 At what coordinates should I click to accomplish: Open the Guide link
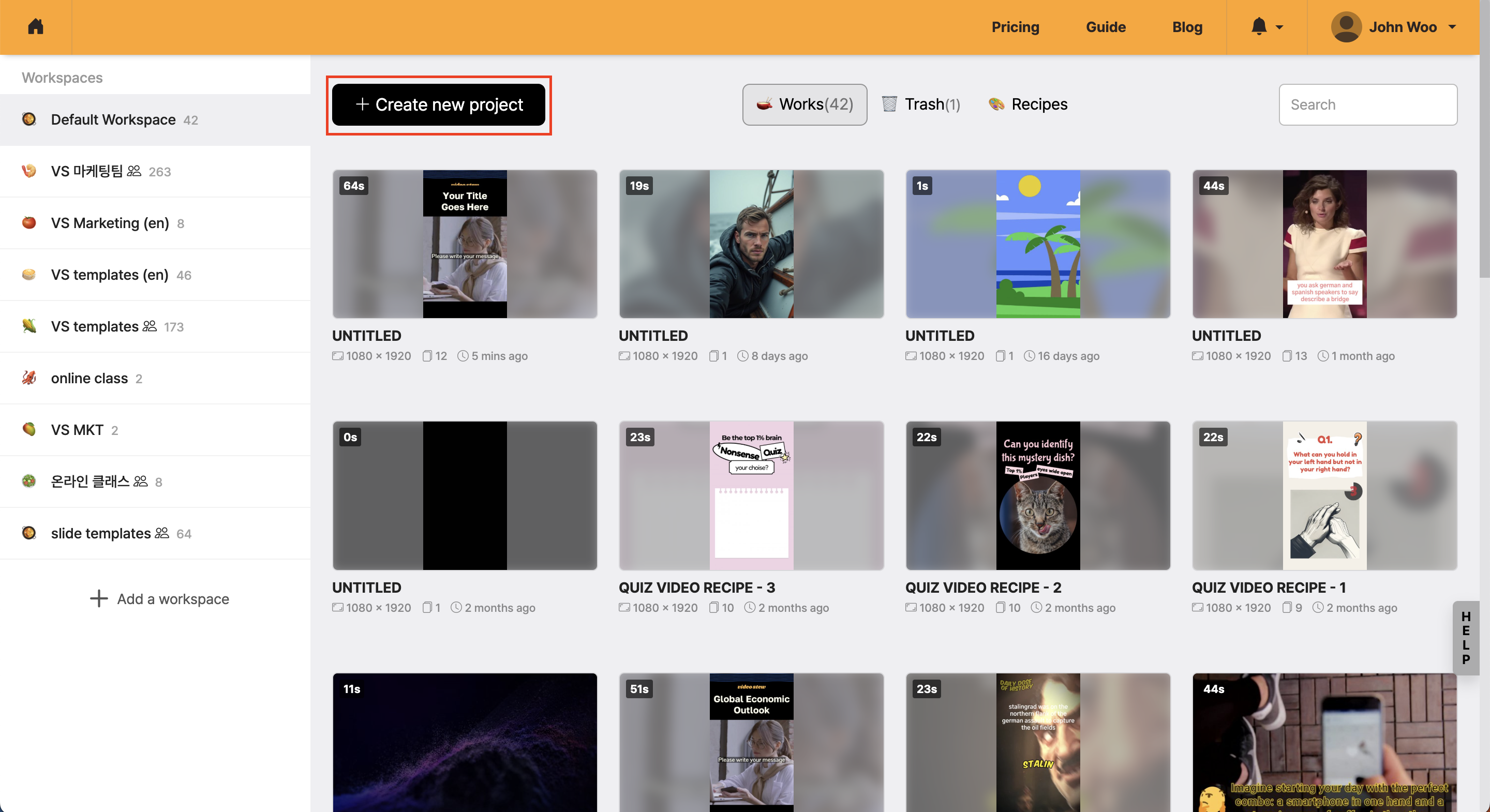tap(1106, 27)
